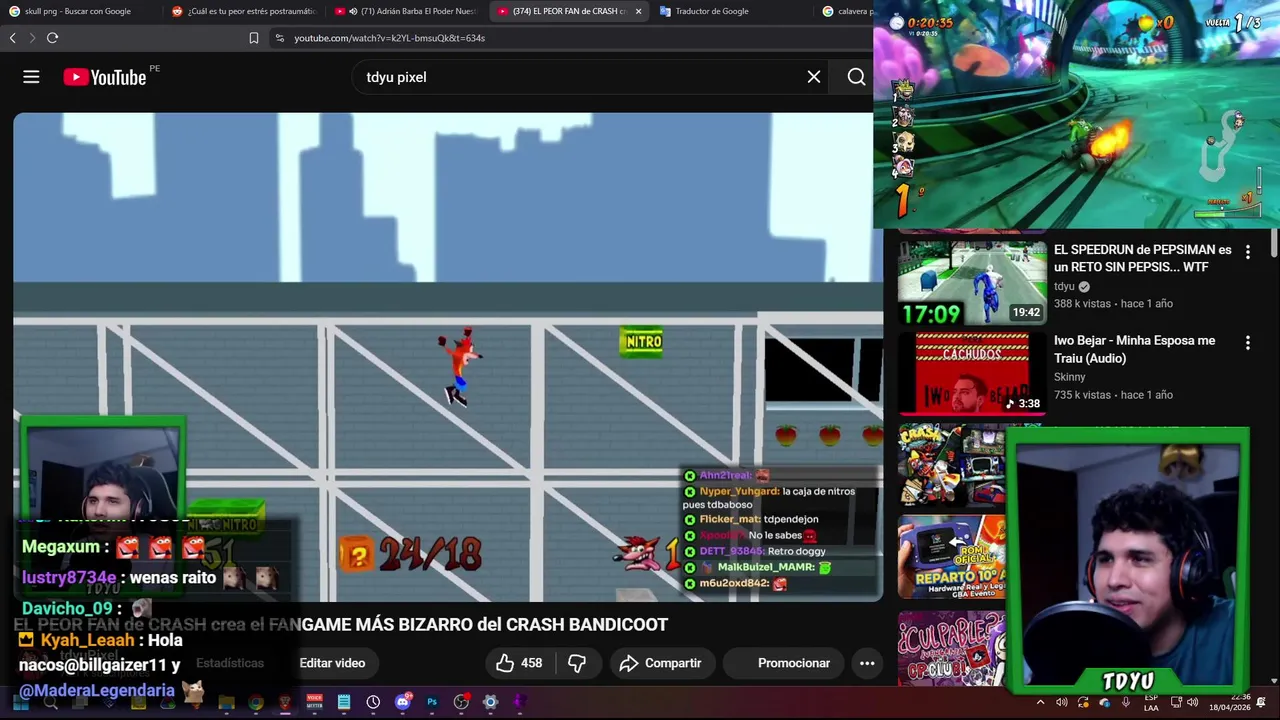Dislike the video with thumbs-down button
Image resolution: width=1280 pixels, height=720 pixels.
tap(577, 663)
